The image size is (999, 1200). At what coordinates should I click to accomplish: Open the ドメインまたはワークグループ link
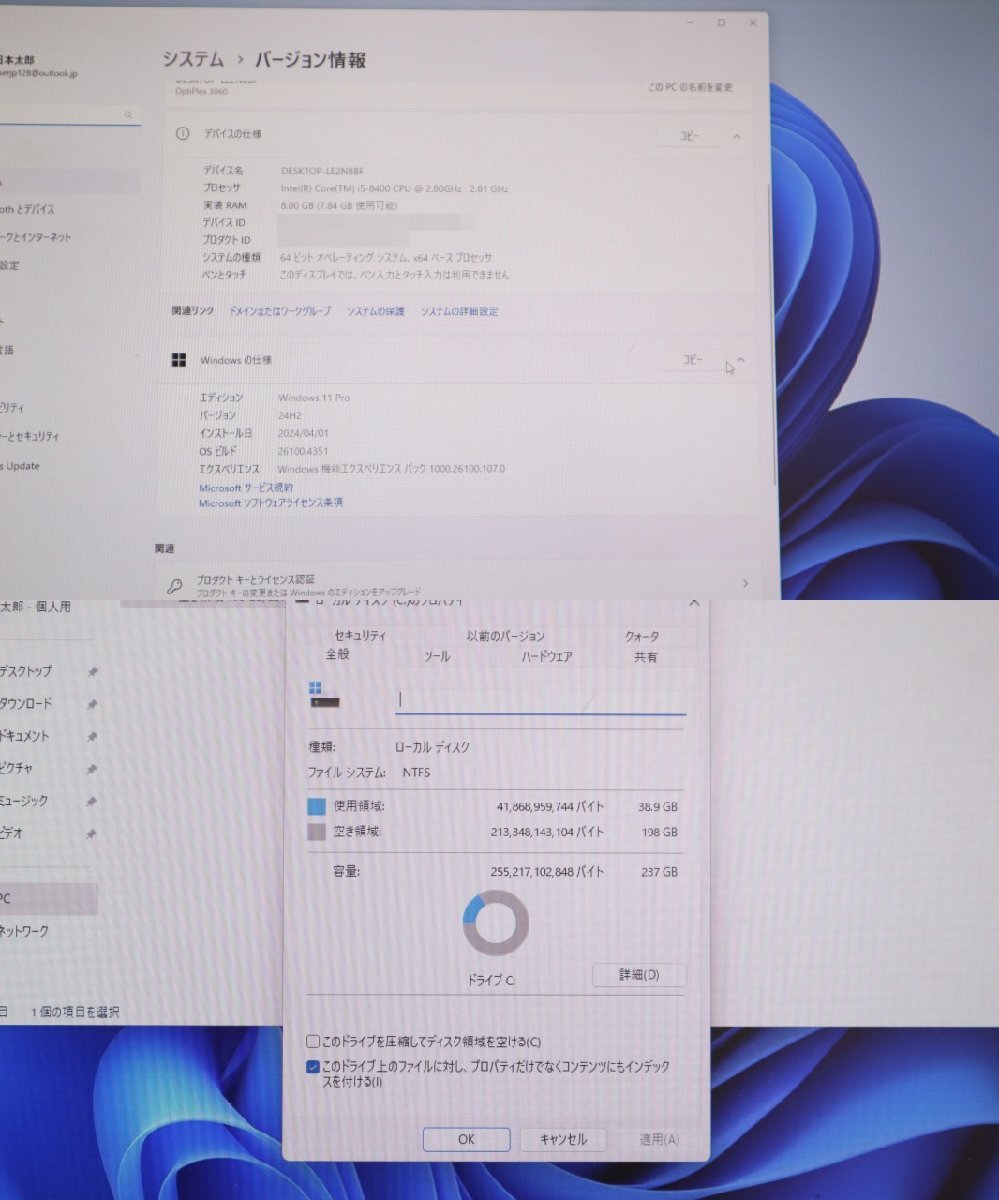[280, 312]
